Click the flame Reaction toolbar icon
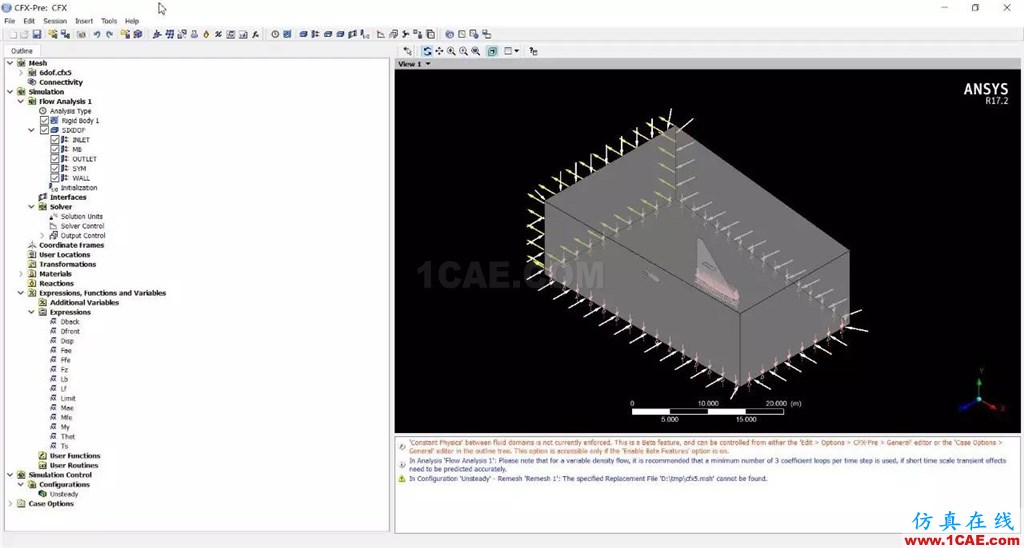 tap(206, 34)
